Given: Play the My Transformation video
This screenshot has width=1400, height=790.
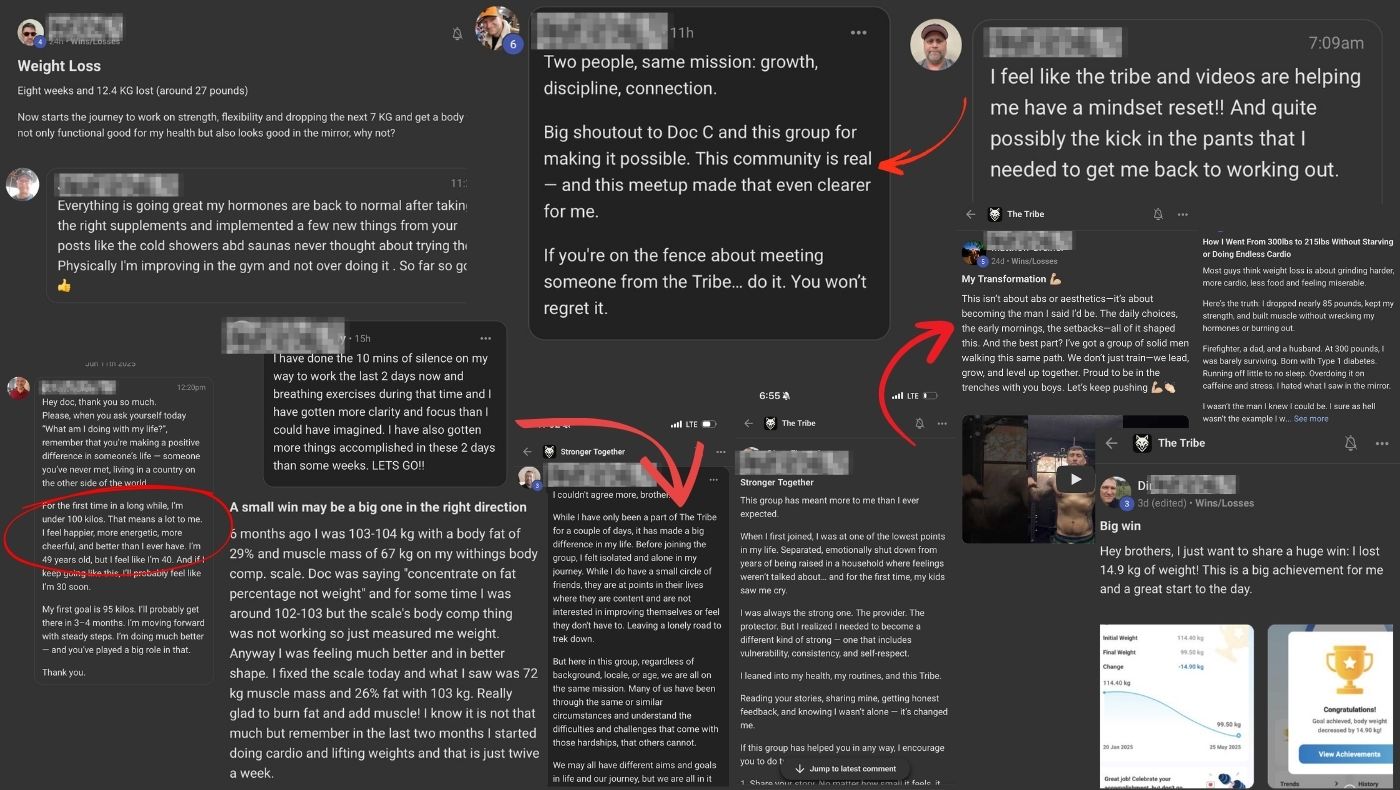Looking at the screenshot, I should (x=1075, y=478).
